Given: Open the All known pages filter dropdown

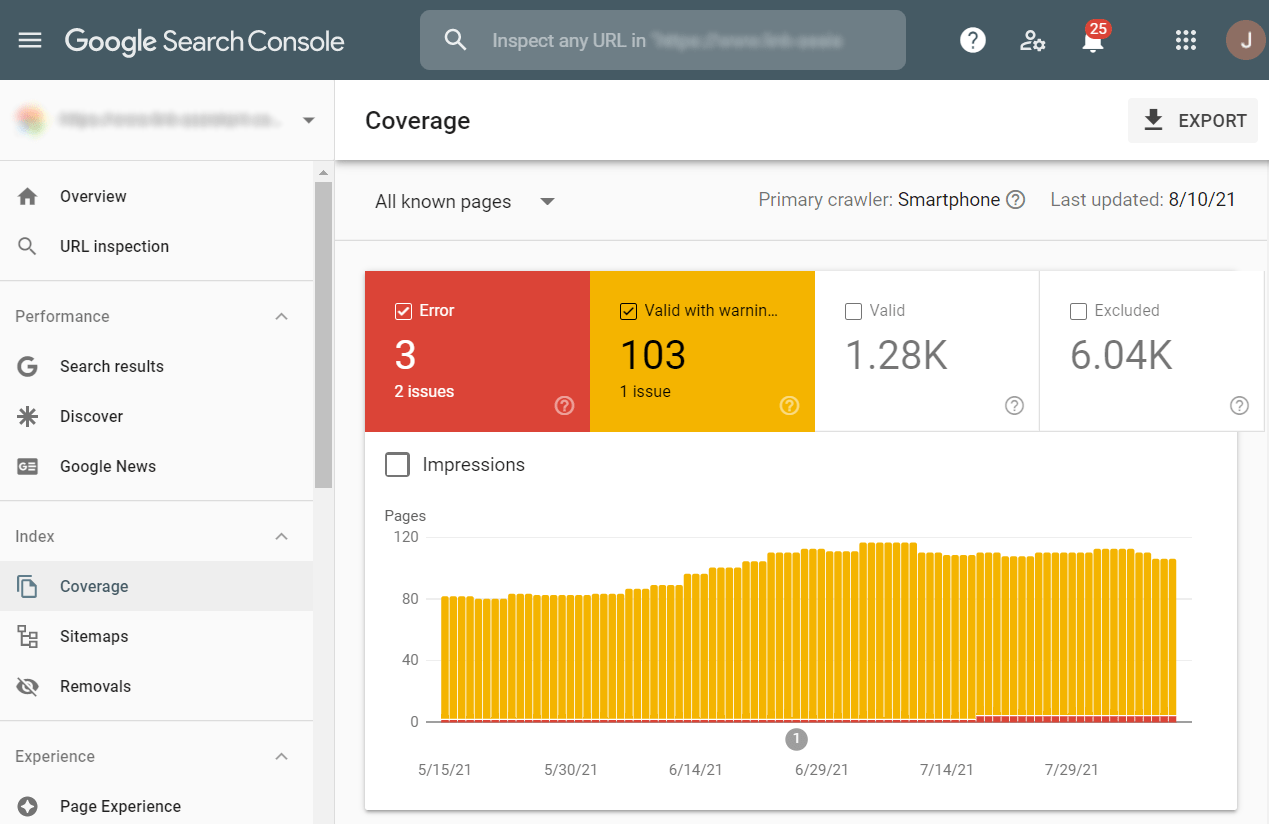Looking at the screenshot, I should pos(464,201).
